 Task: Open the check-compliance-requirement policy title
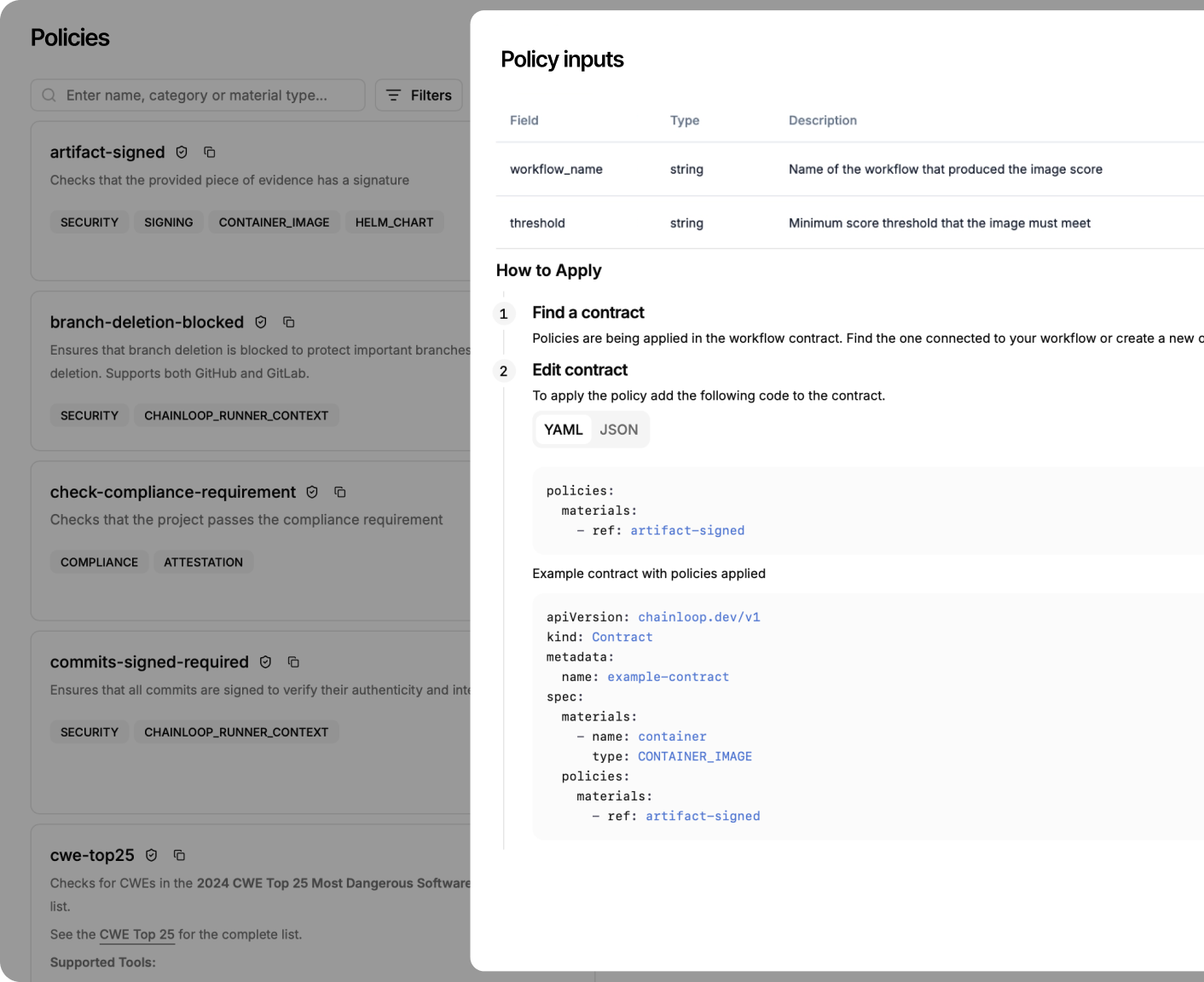(173, 492)
